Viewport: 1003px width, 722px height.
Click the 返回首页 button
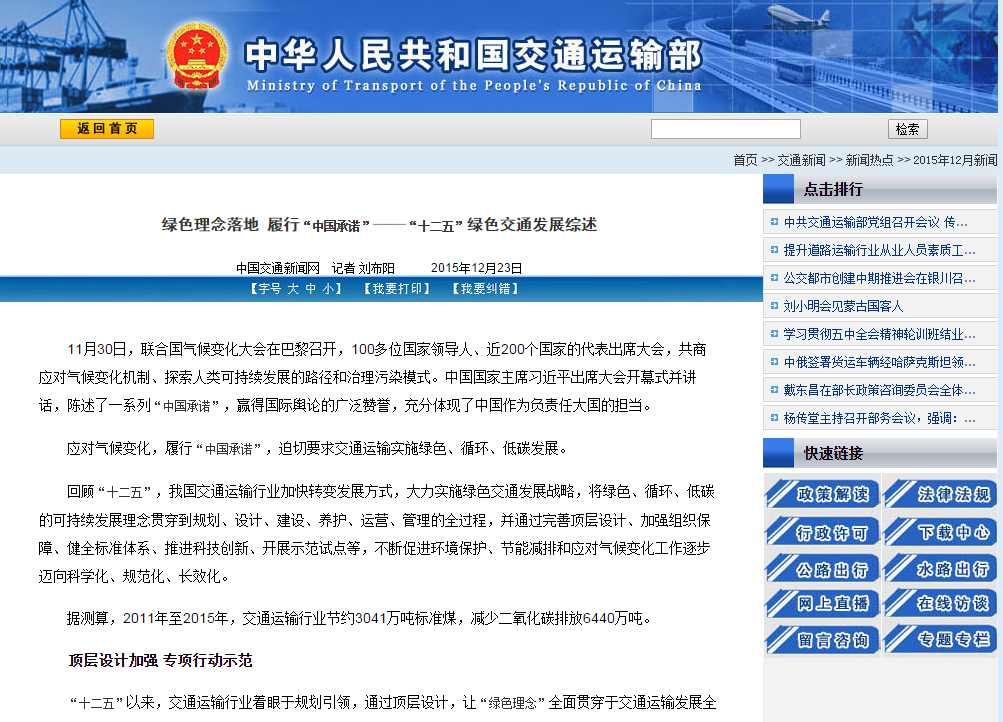click(x=107, y=129)
